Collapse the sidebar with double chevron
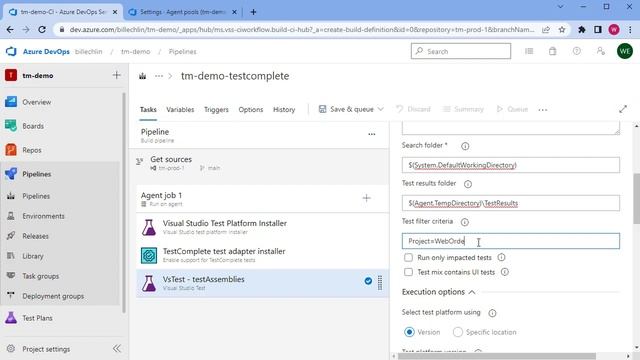The height and width of the screenshot is (360, 640). click(117, 349)
